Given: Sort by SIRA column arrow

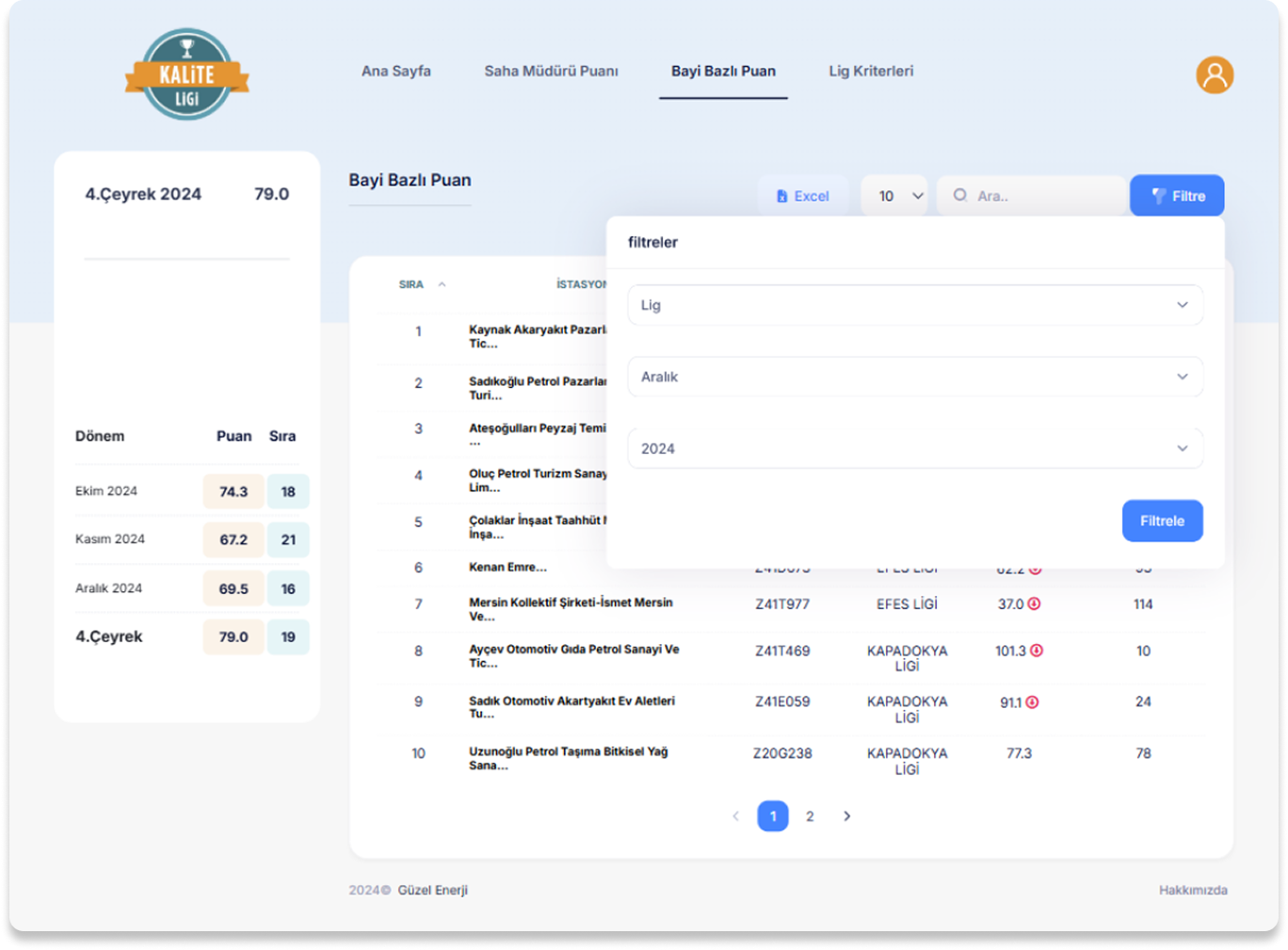Looking at the screenshot, I should point(442,284).
